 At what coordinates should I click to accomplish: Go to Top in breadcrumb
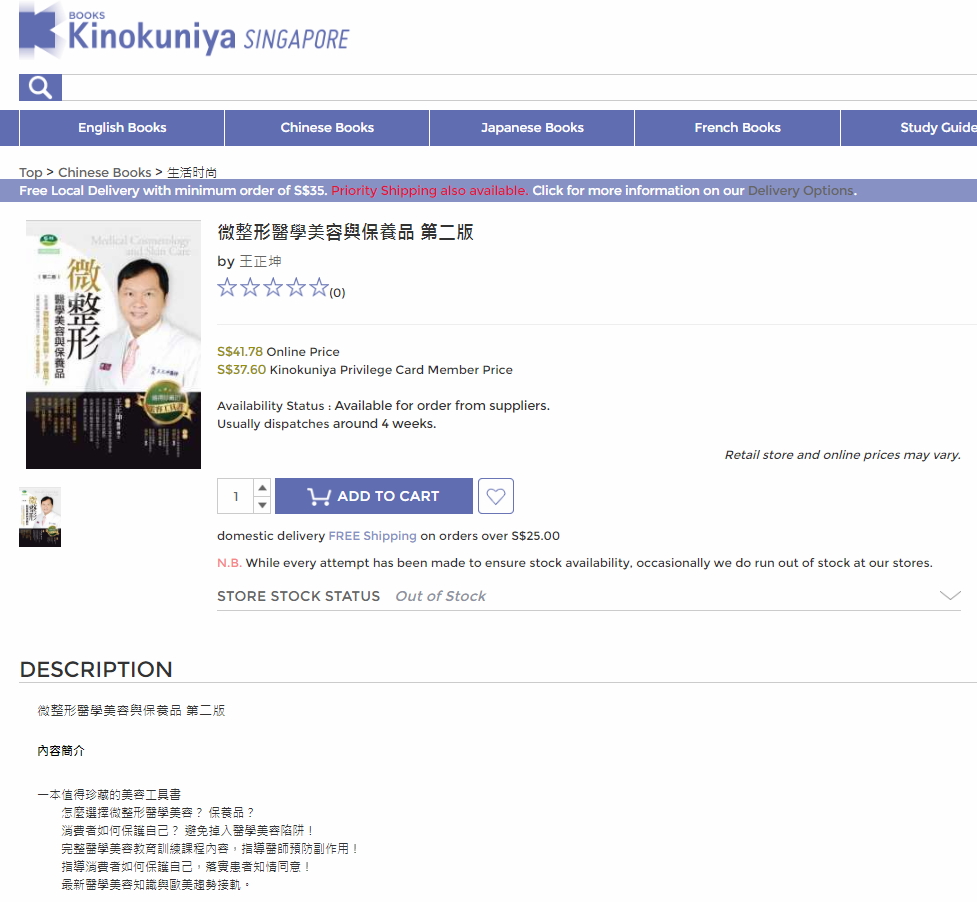pos(31,173)
